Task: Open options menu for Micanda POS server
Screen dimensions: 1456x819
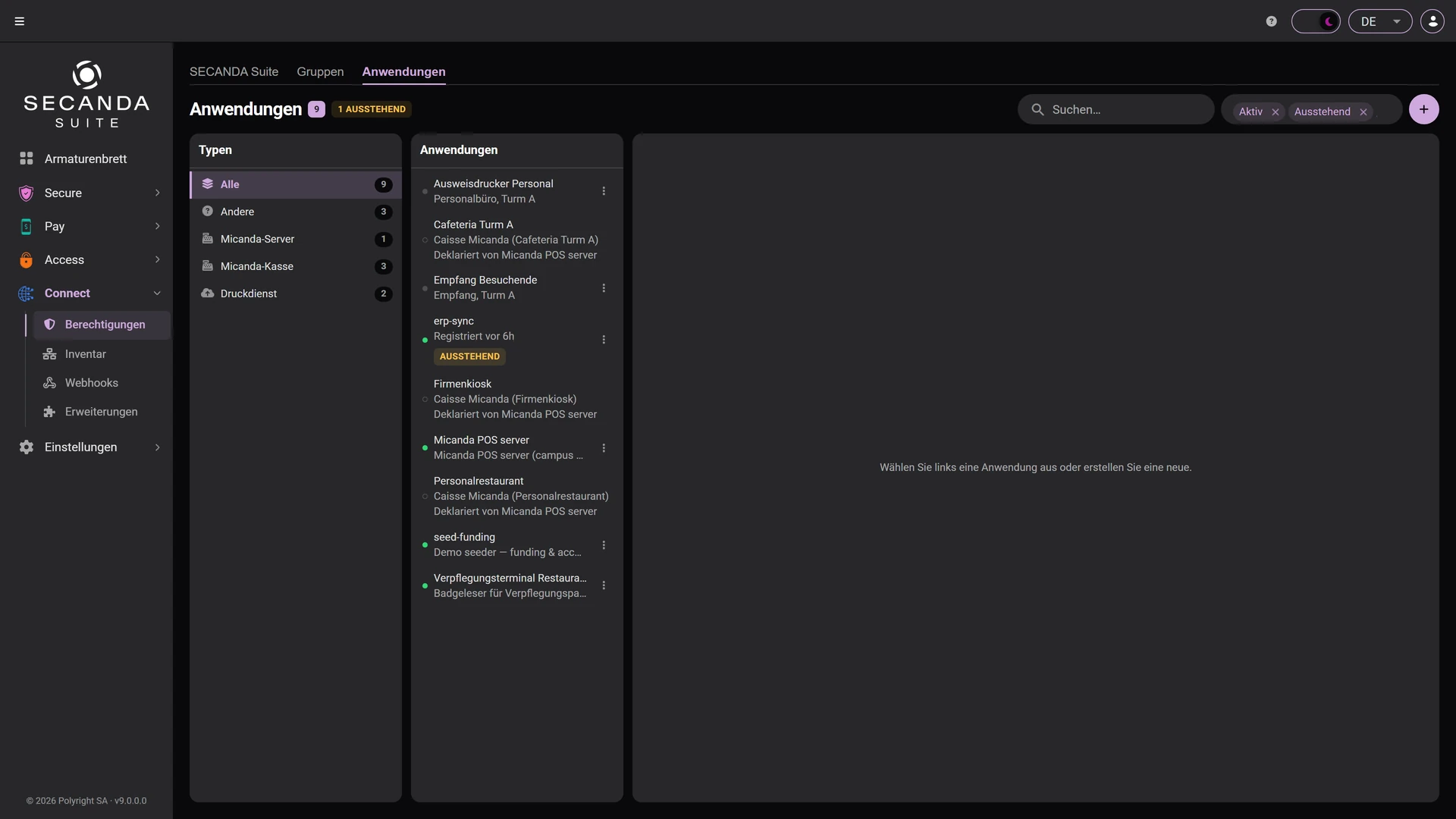Action: 604,448
